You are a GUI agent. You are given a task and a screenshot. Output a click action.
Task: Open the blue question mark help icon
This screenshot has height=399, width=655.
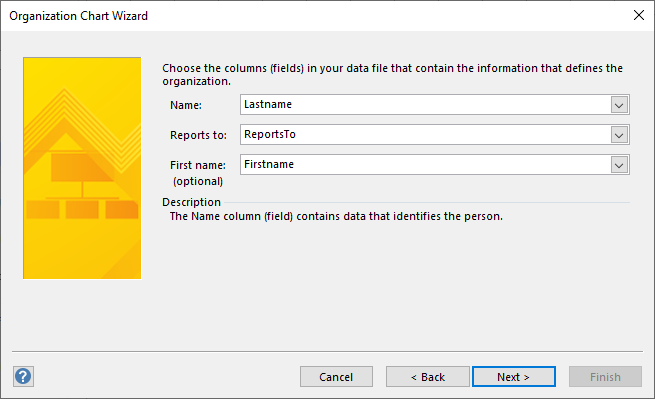tap(23, 376)
